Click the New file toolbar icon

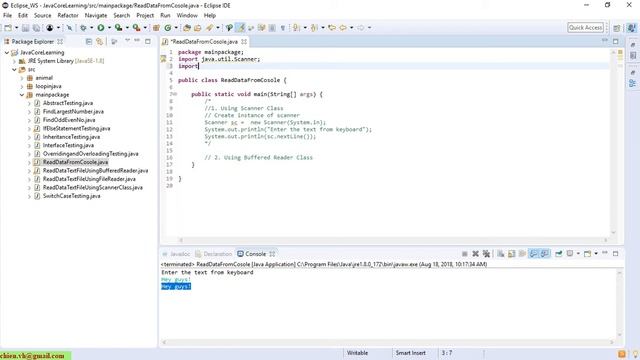click(8, 28)
